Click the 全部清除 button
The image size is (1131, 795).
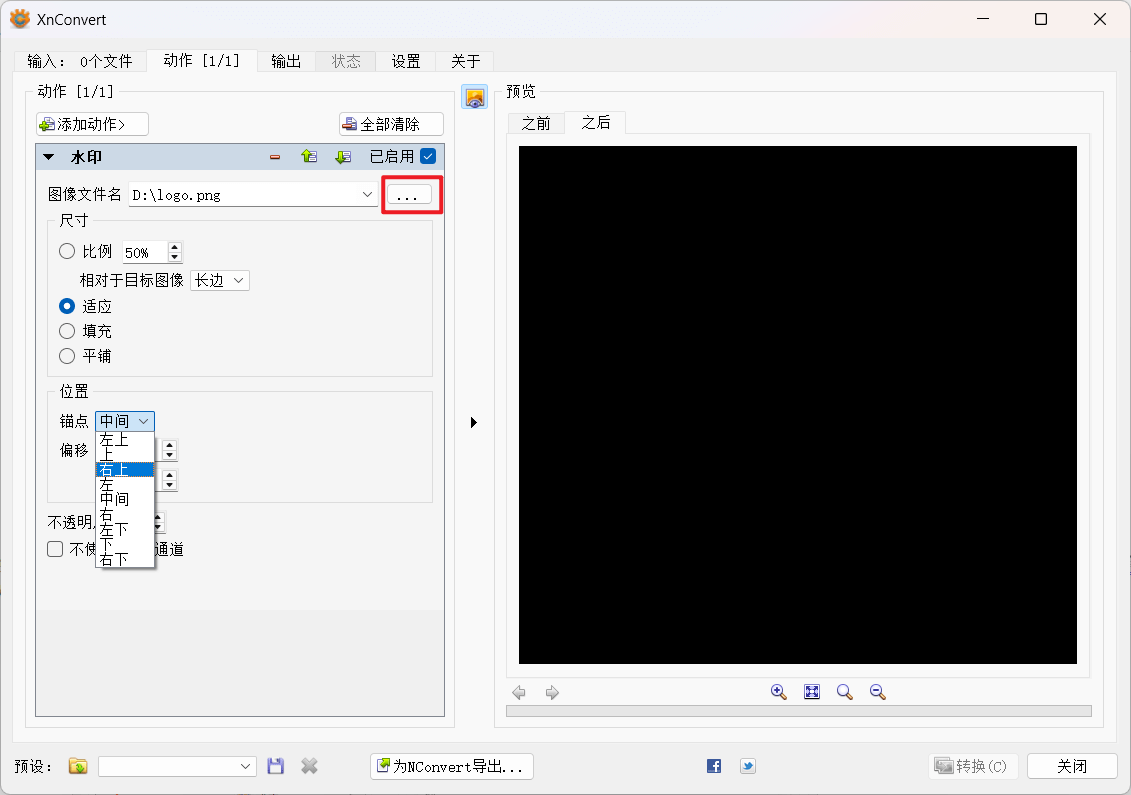[392, 124]
